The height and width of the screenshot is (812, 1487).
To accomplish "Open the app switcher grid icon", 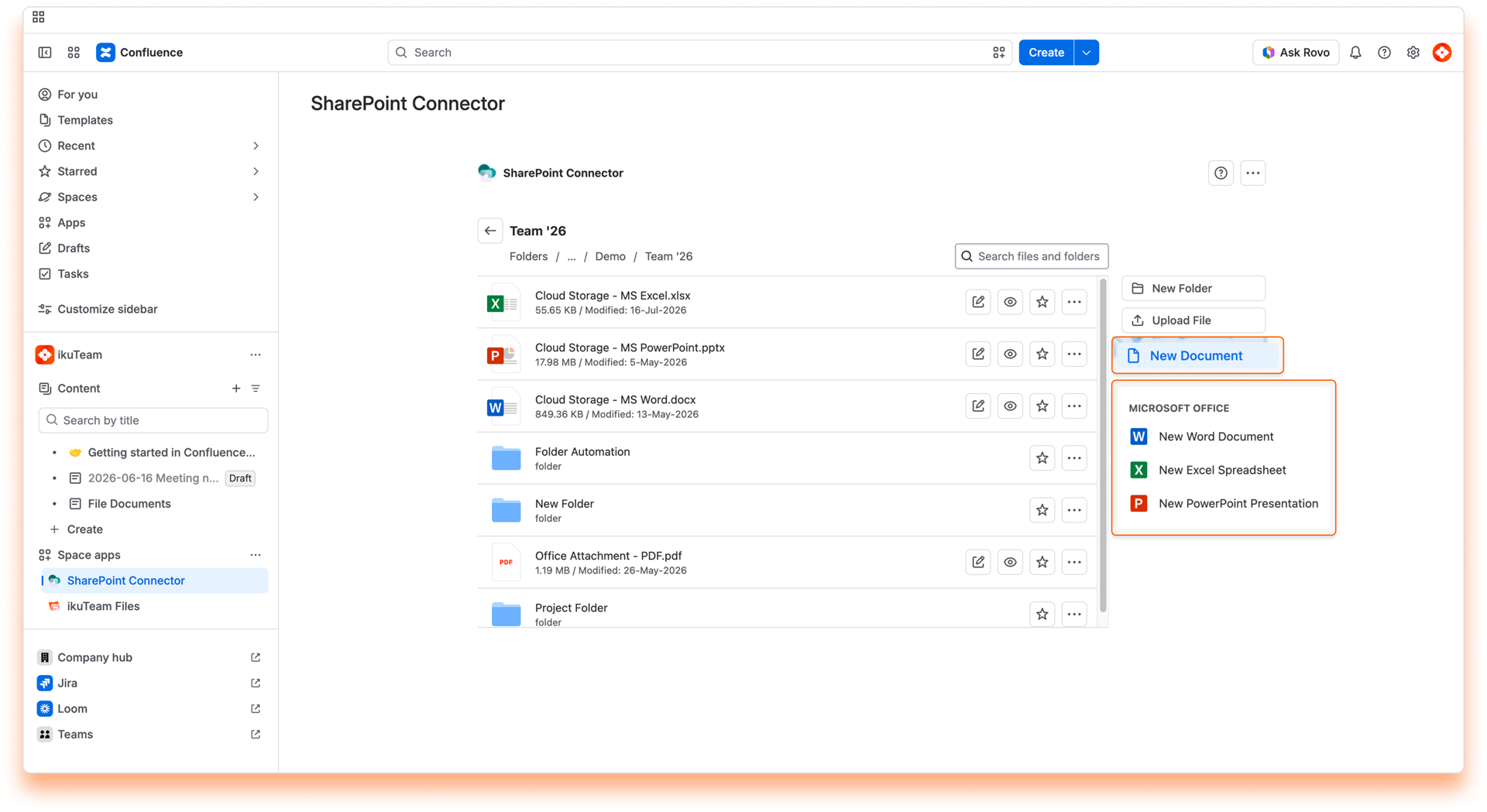I will click(x=74, y=53).
